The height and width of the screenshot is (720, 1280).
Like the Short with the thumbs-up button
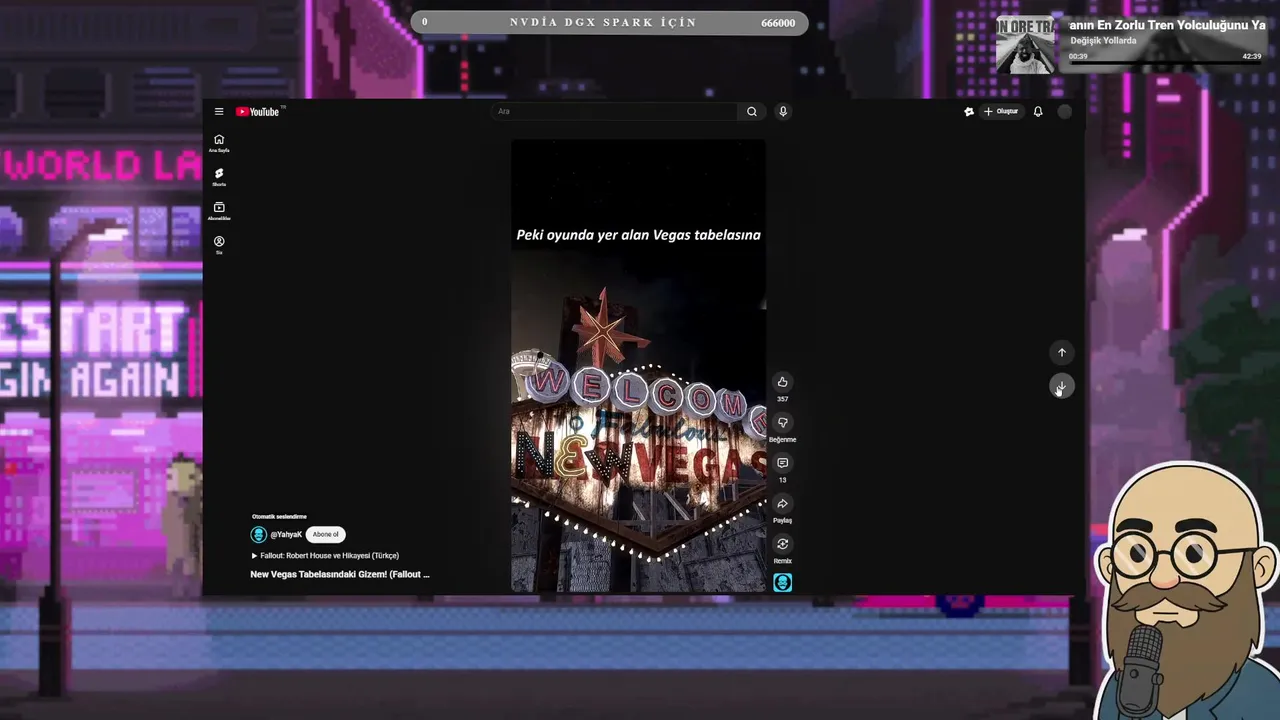782,382
